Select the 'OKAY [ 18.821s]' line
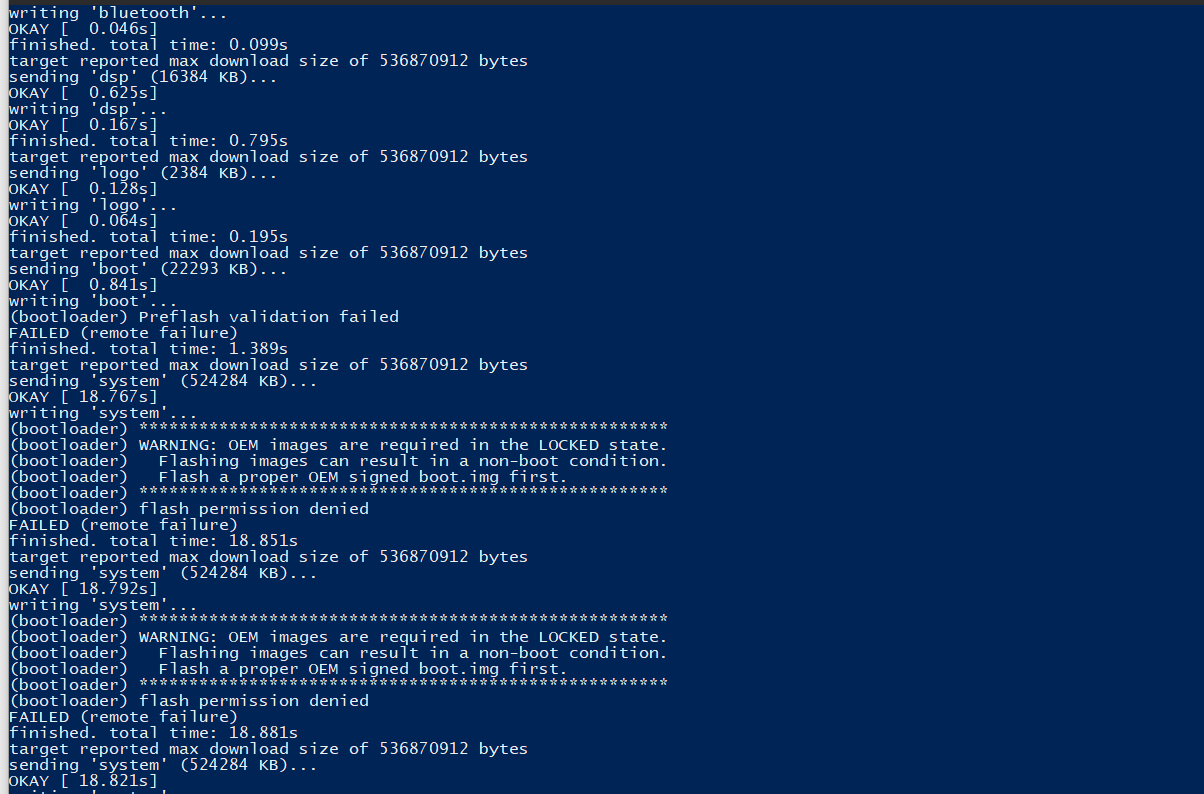The width and height of the screenshot is (1204, 794). pos(84,781)
